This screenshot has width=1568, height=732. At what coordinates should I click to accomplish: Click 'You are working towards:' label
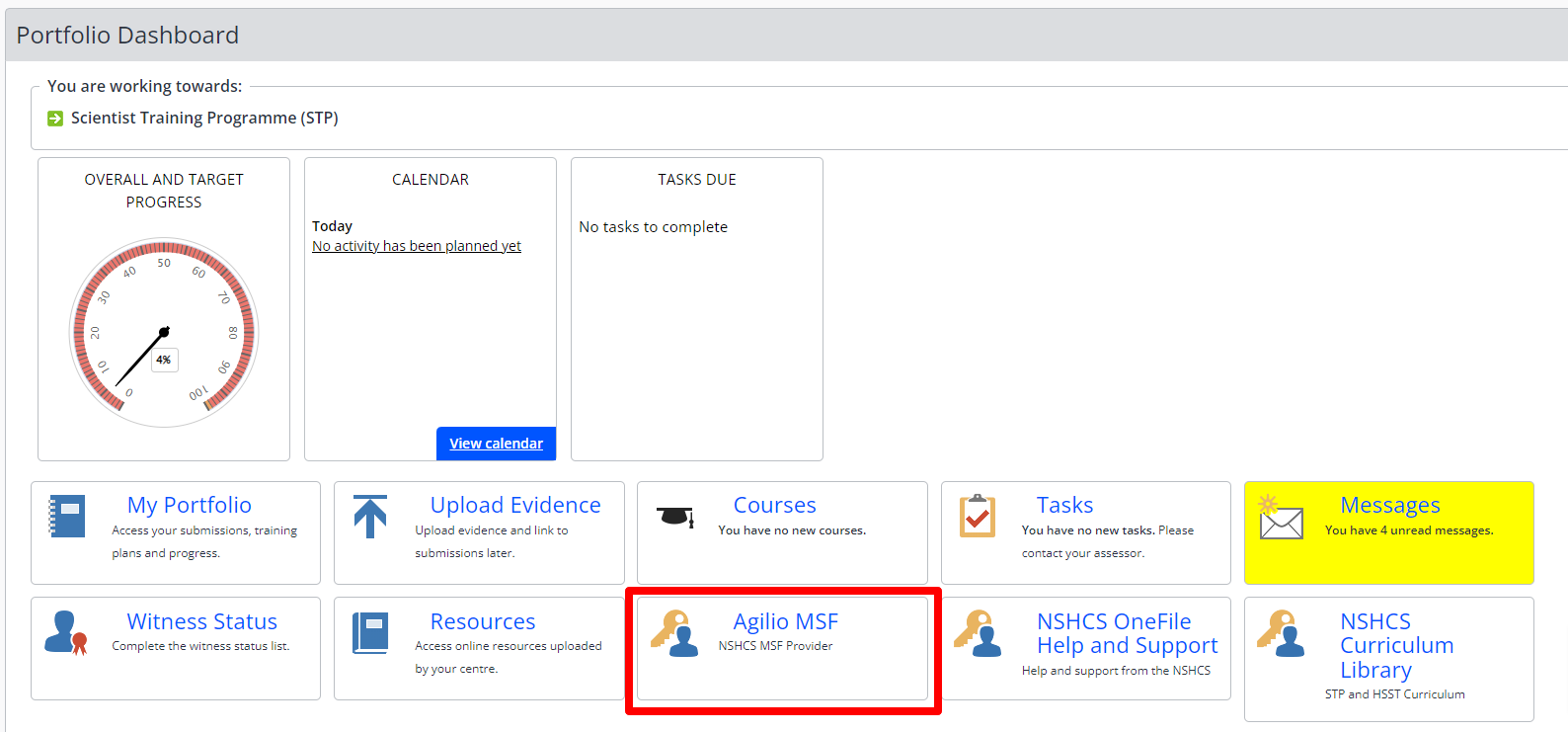coord(144,86)
